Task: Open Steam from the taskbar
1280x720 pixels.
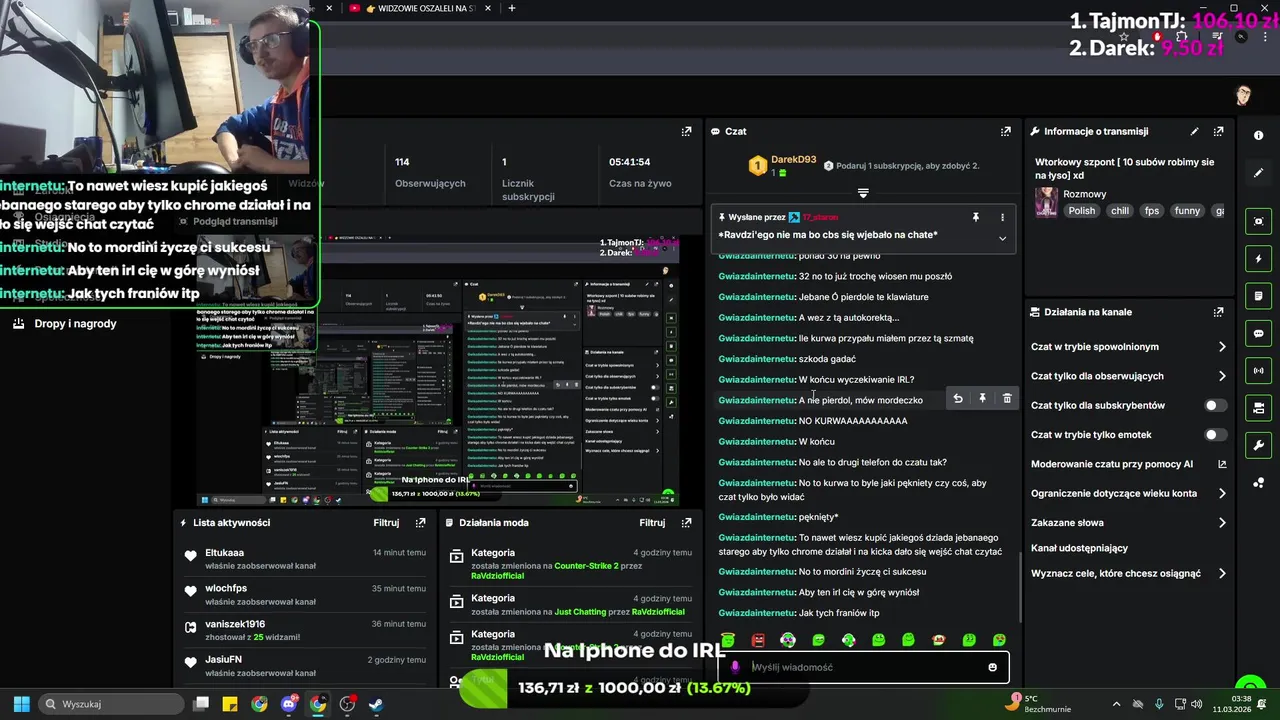Action: [x=376, y=704]
